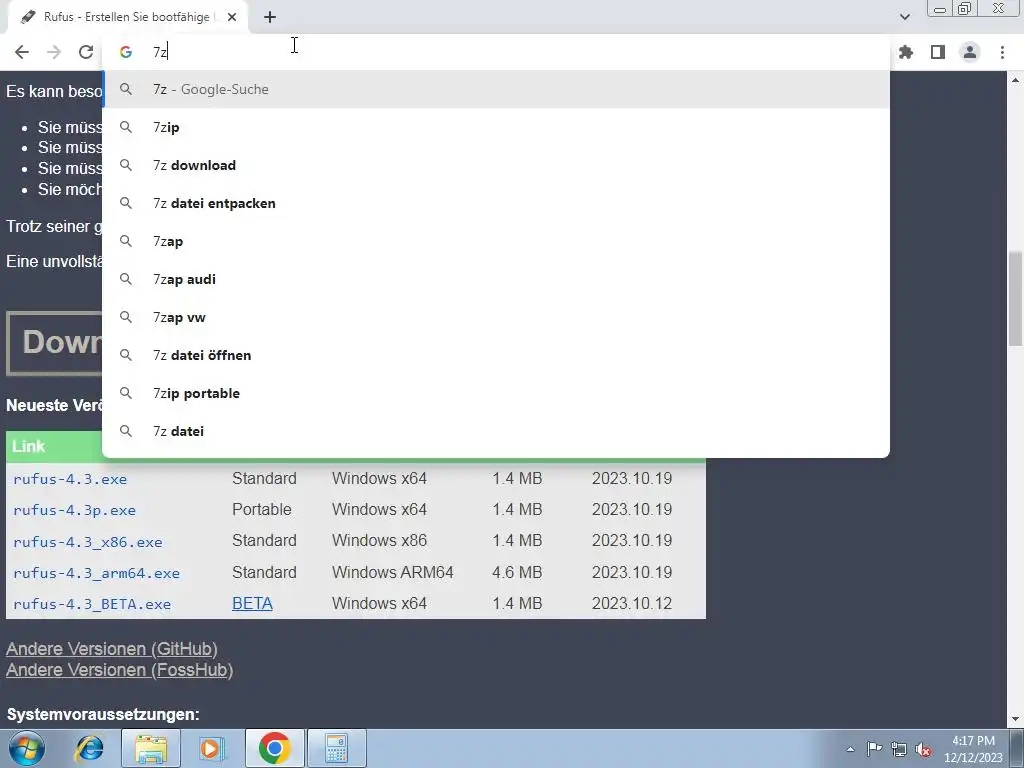Close the Rufus tab
Image resolution: width=1024 pixels, height=768 pixels.
231,17
